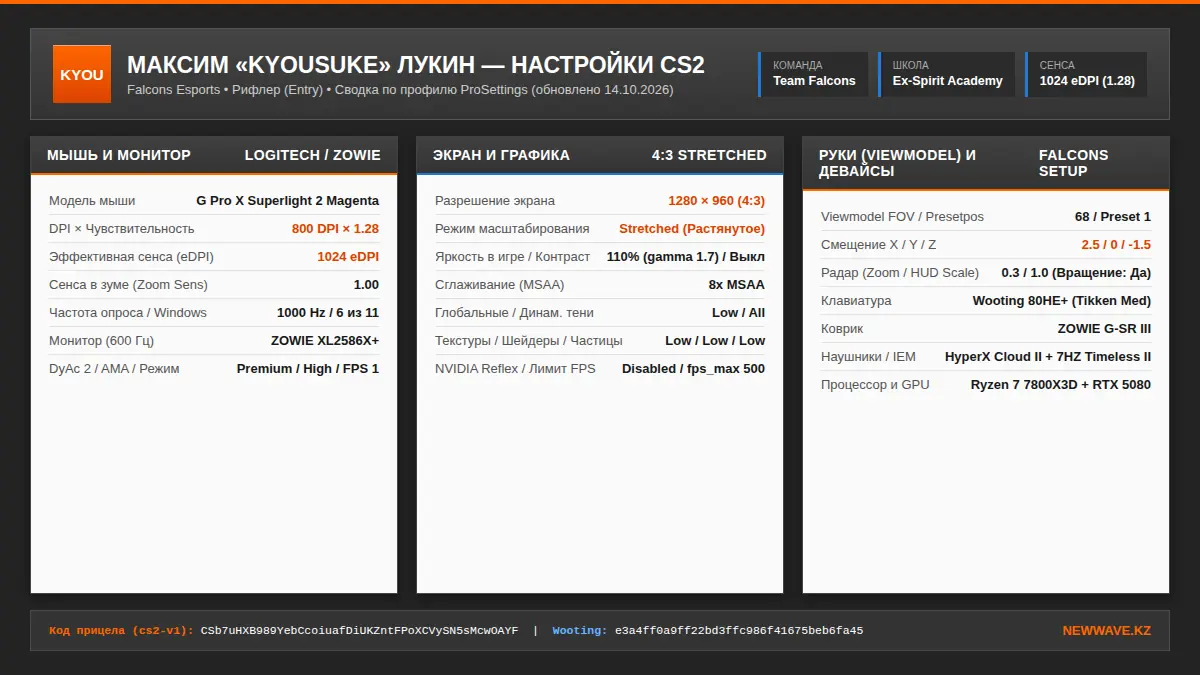Click the Эффективная сенса (eDPI) label
1200x675 pixels.
click(x=131, y=256)
